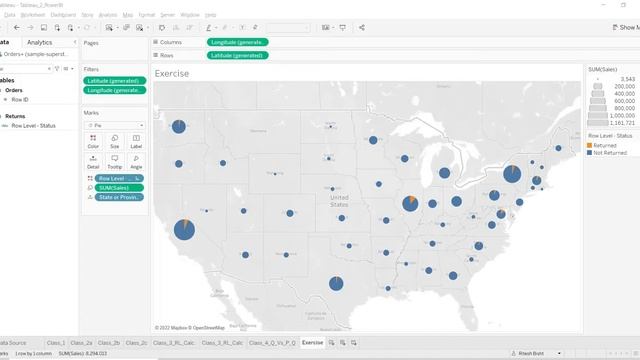Click the Angle button on Marks card
The image size is (640, 360).
coord(136,162)
